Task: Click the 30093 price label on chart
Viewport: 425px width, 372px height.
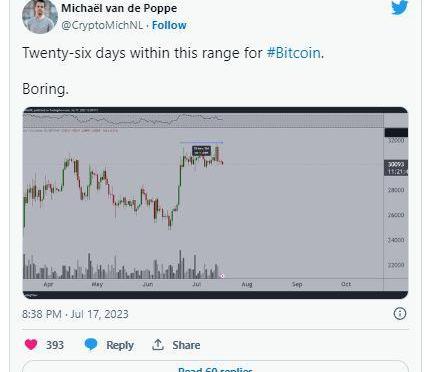Action: click(x=396, y=164)
